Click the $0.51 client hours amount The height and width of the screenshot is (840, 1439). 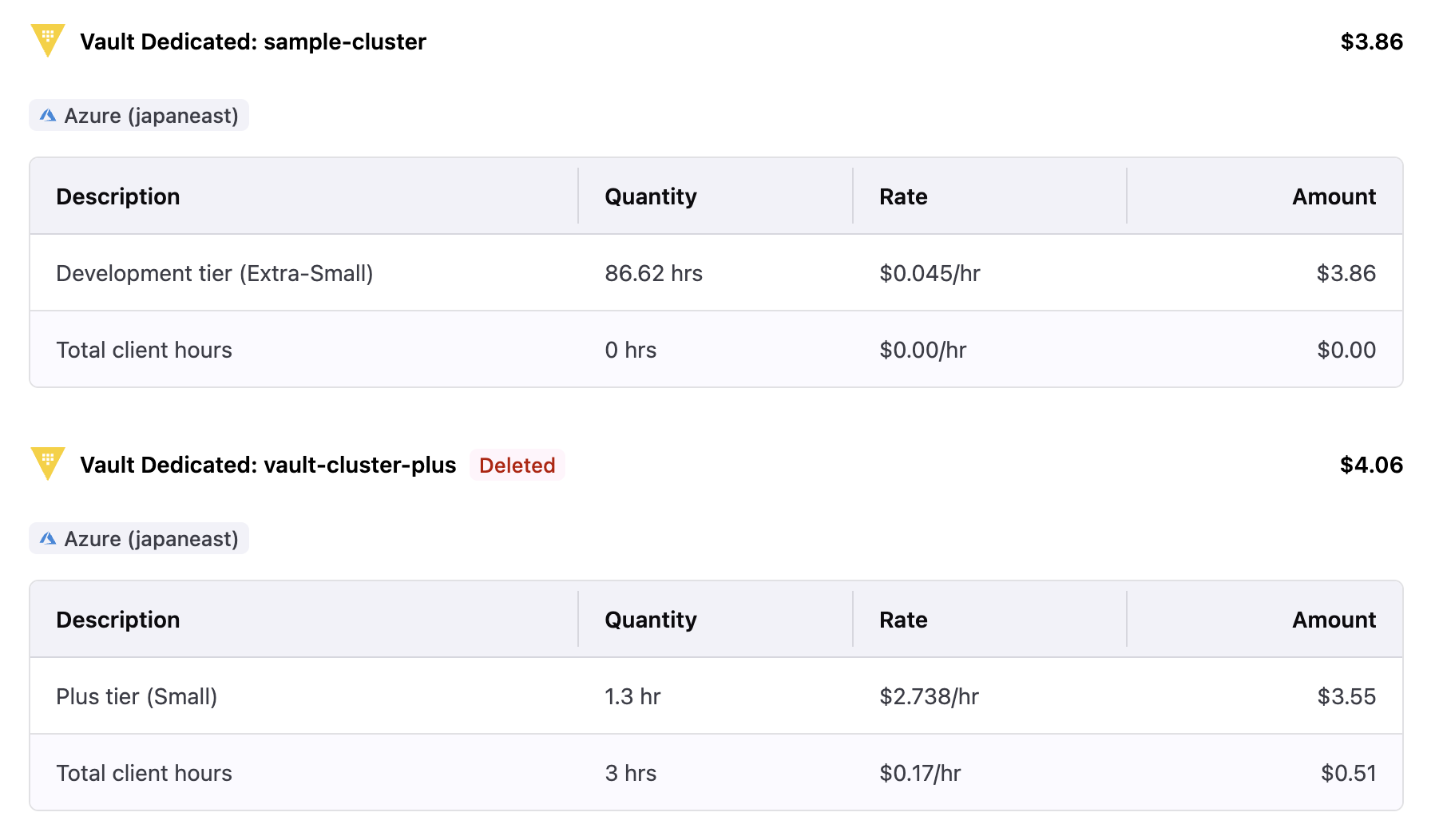(1348, 773)
